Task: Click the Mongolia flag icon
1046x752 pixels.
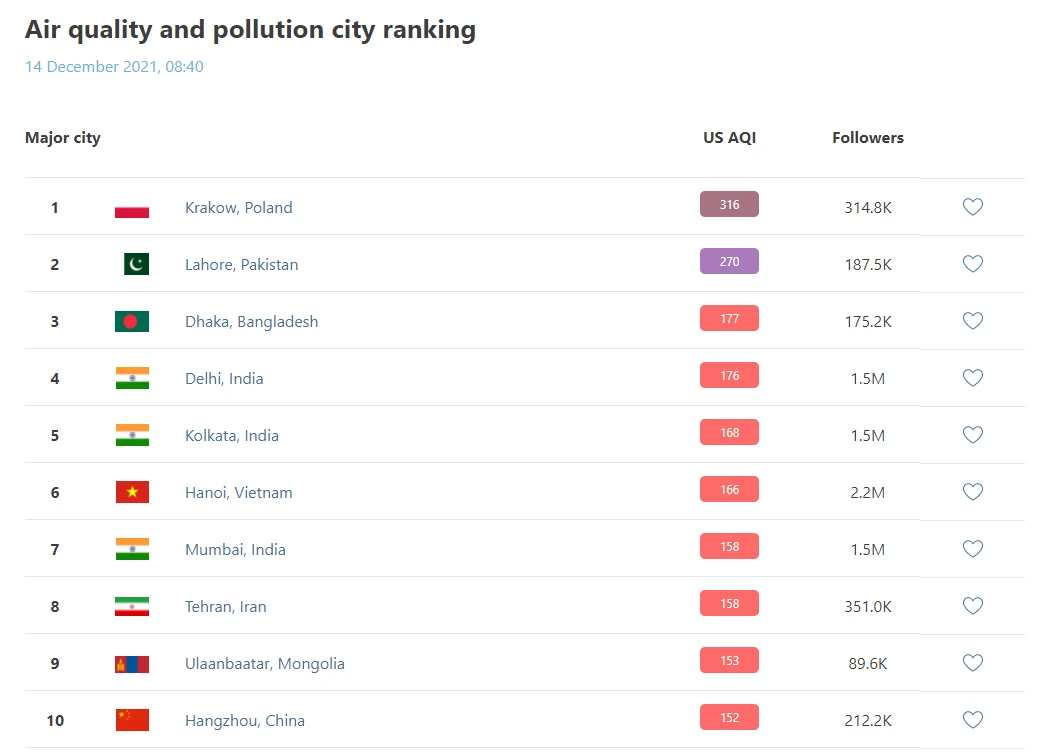Action: coord(132,663)
